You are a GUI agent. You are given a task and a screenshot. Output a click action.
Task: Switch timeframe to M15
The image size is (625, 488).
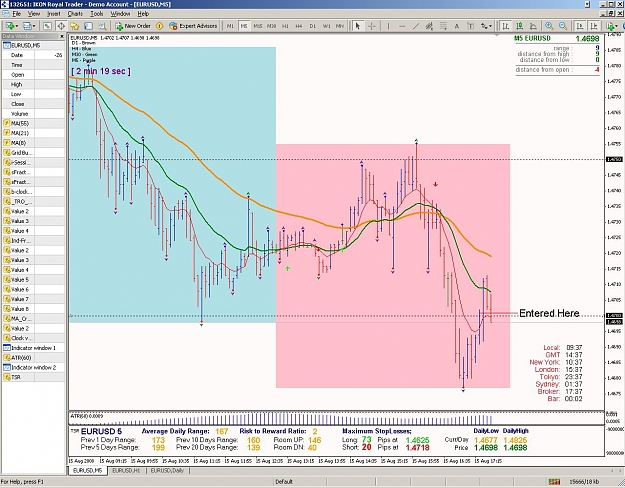coord(257,26)
